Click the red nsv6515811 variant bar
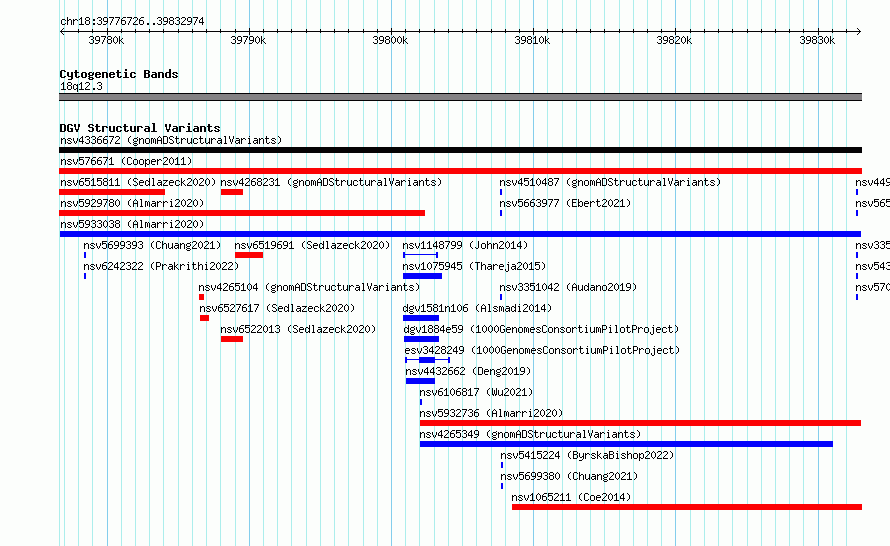 coord(112,192)
